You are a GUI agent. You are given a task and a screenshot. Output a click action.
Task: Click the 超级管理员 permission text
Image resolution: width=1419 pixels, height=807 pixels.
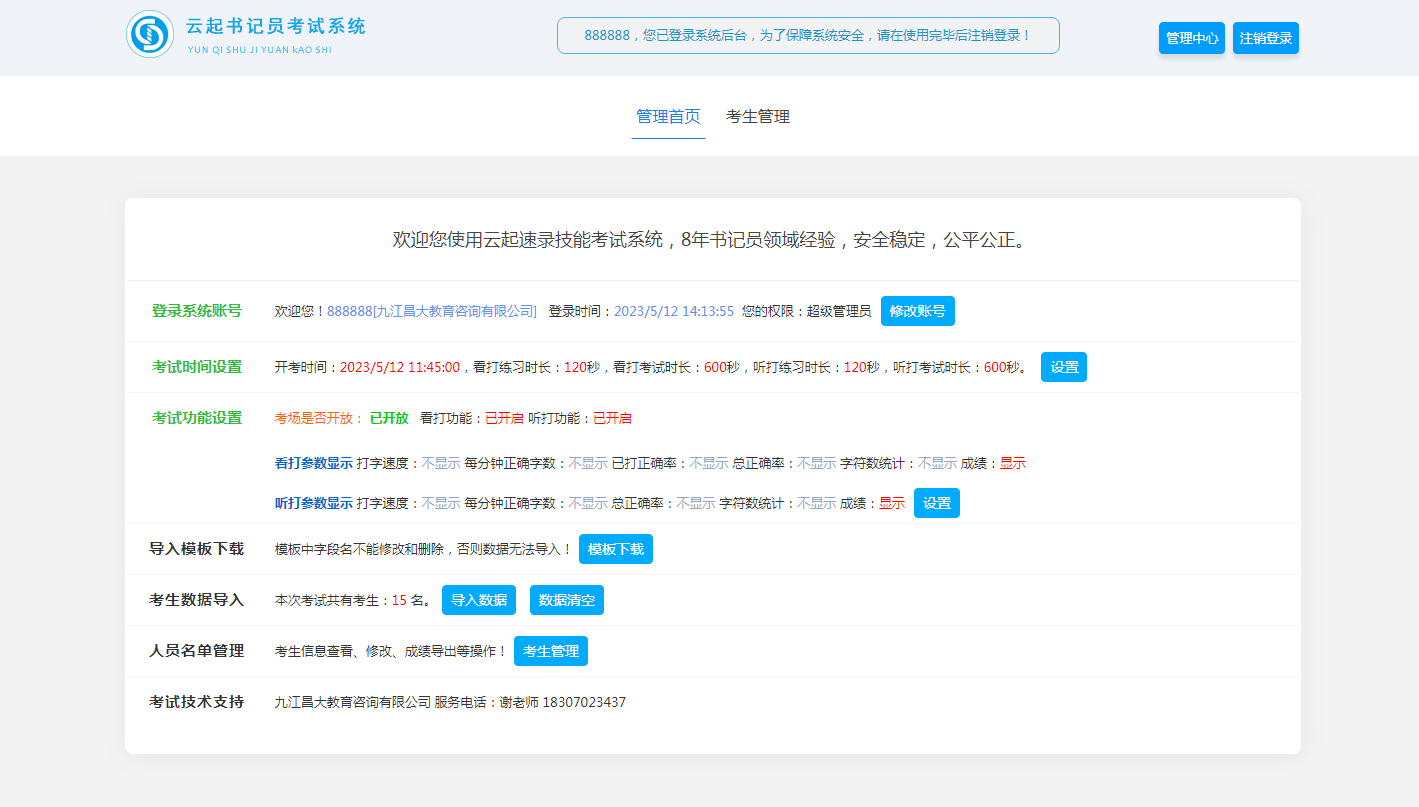coord(839,311)
